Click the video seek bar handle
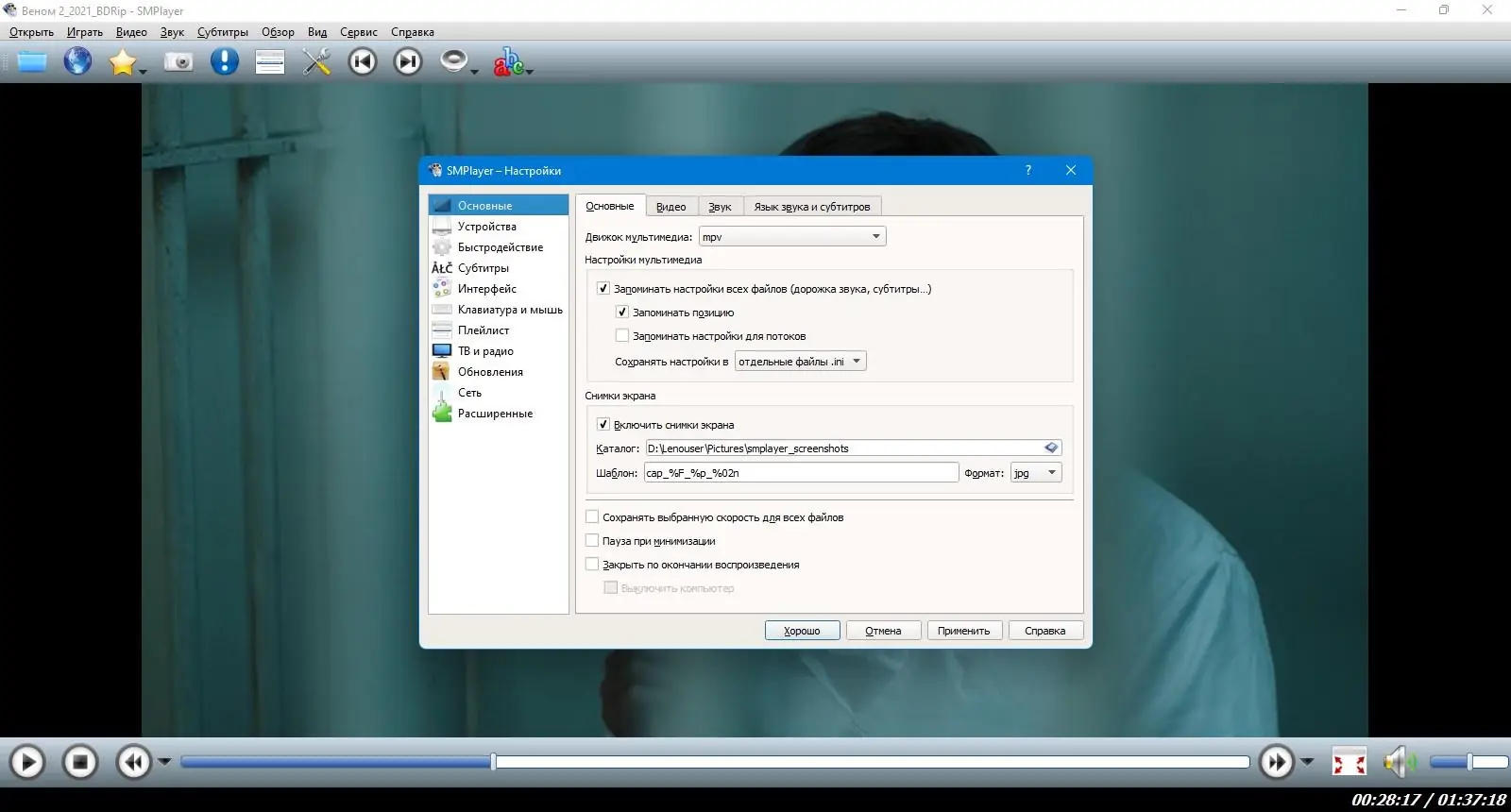 493,761
